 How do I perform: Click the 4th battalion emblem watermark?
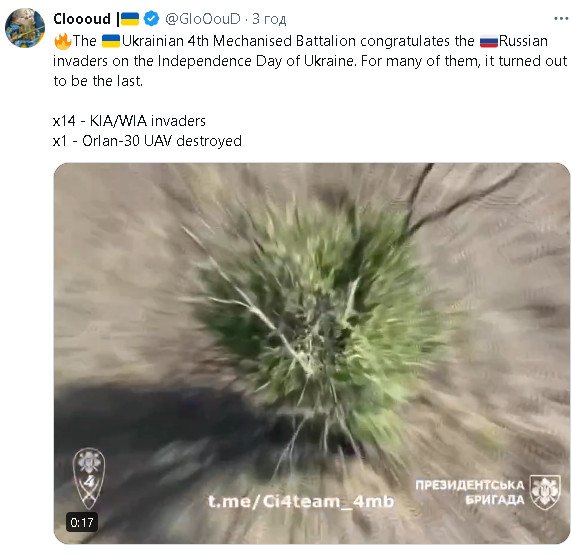coord(89,478)
